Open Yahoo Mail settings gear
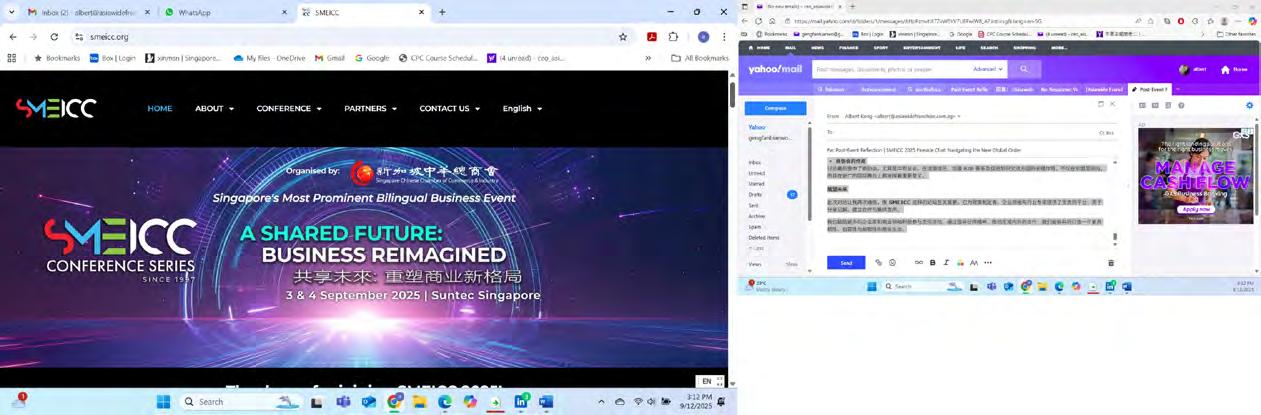The height and width of the screenshot is (415, 1261). (x=1249, y=105)
